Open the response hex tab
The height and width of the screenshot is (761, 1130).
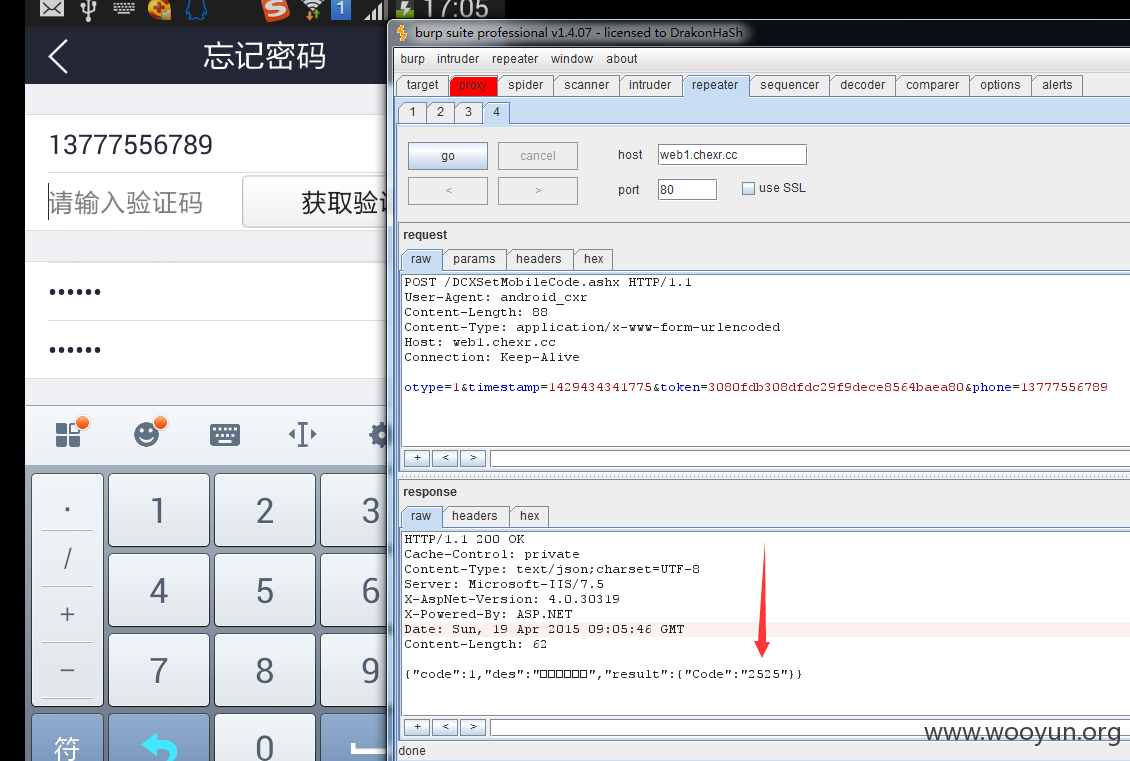point(529,516)
